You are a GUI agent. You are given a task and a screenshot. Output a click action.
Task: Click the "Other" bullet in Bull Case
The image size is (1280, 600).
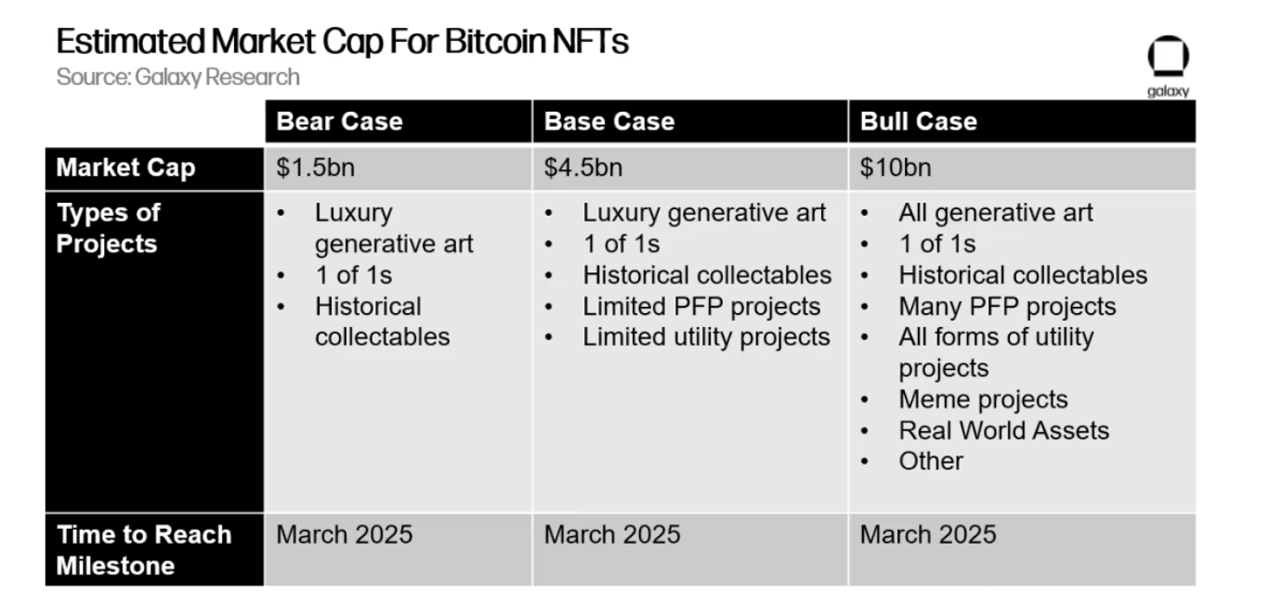931,462
